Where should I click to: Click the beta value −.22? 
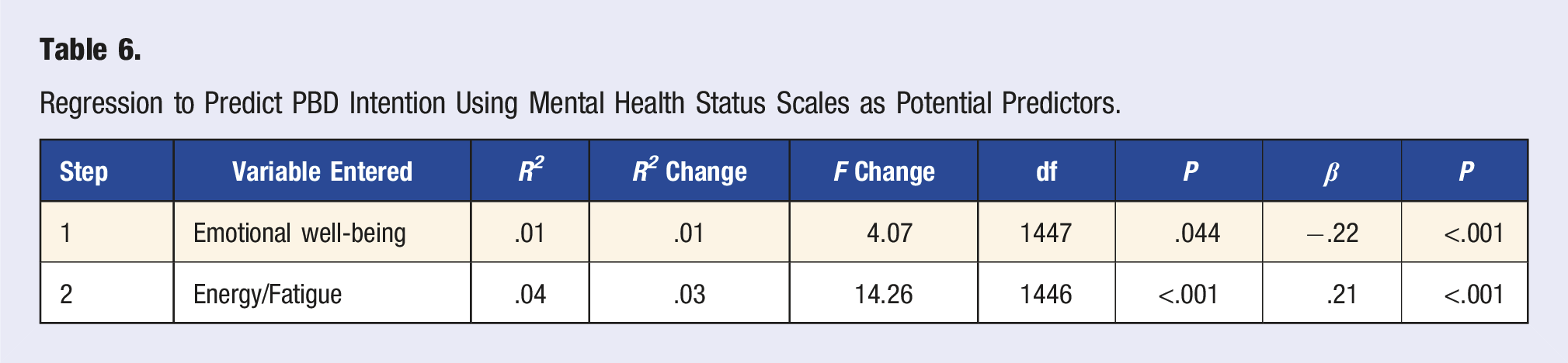click(x=1333, y=233)
